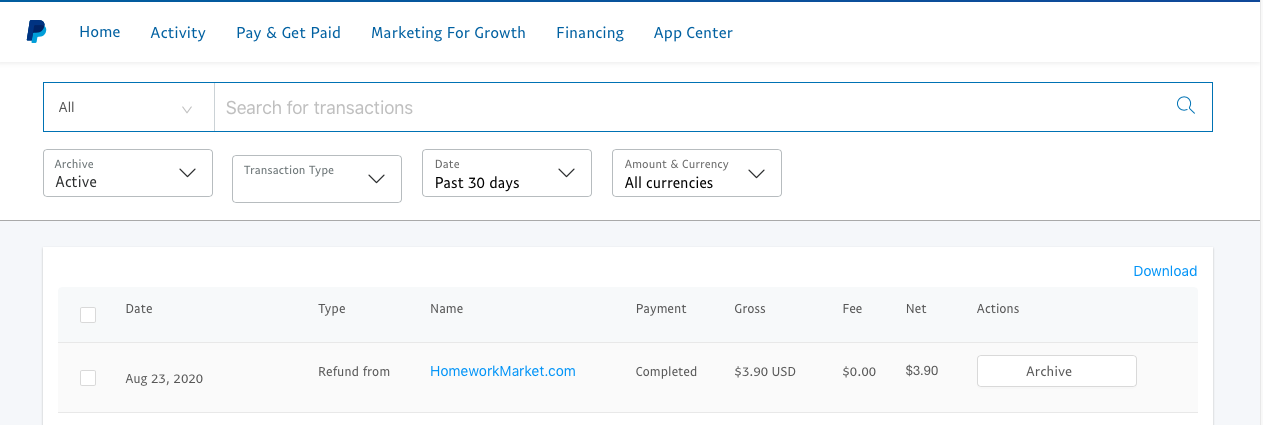Open the HomeworkMarket.com transaction link
Image resolution: width=1263 pixels, height=425 pixels.
tap(503, 371)
